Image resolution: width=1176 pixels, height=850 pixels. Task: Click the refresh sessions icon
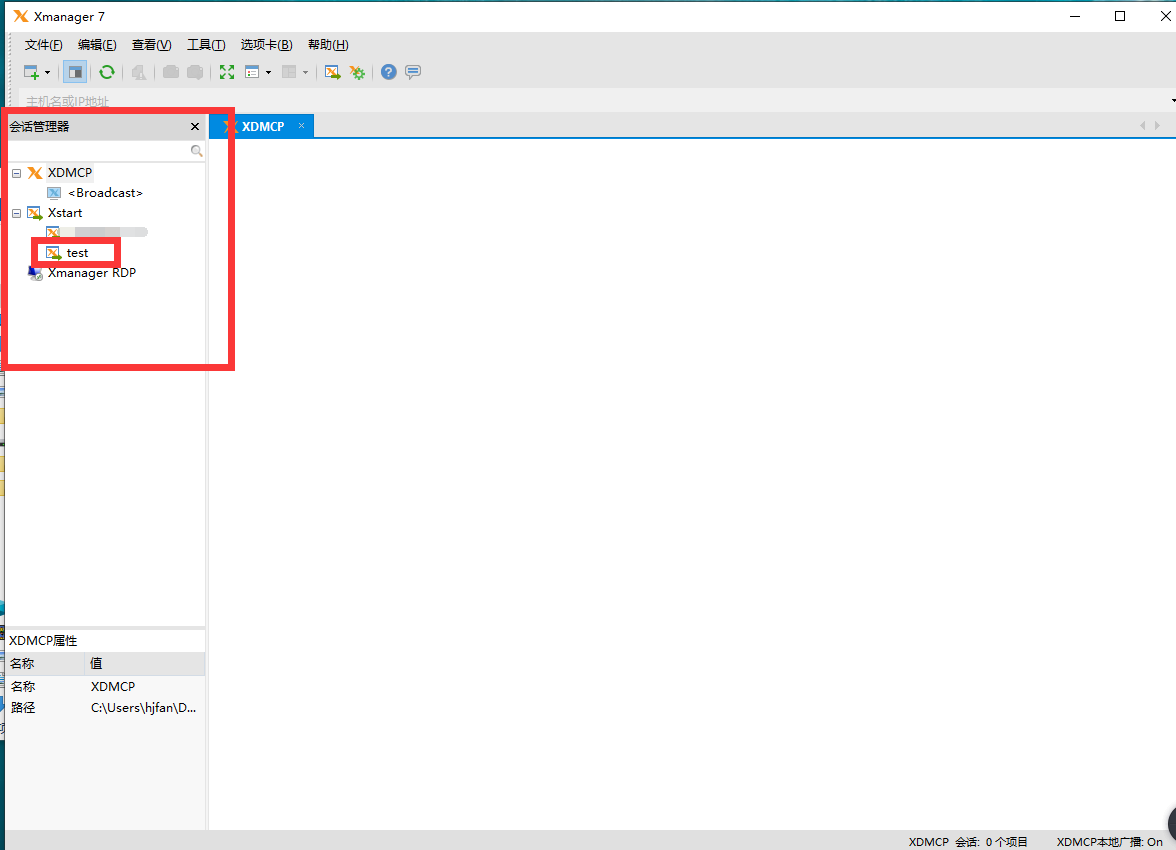point(107,72)
